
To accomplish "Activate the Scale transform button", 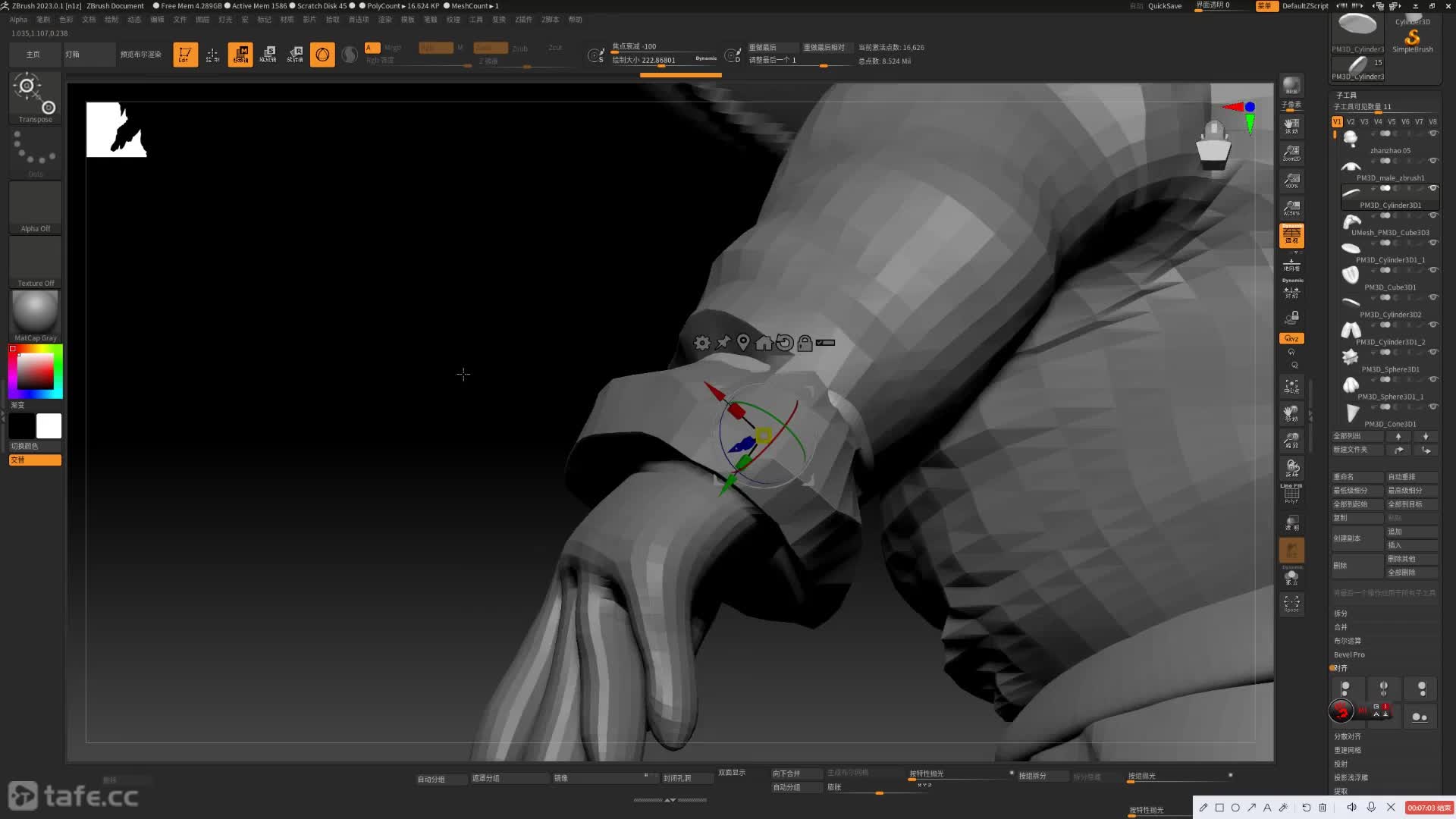I will pos(268,55).
